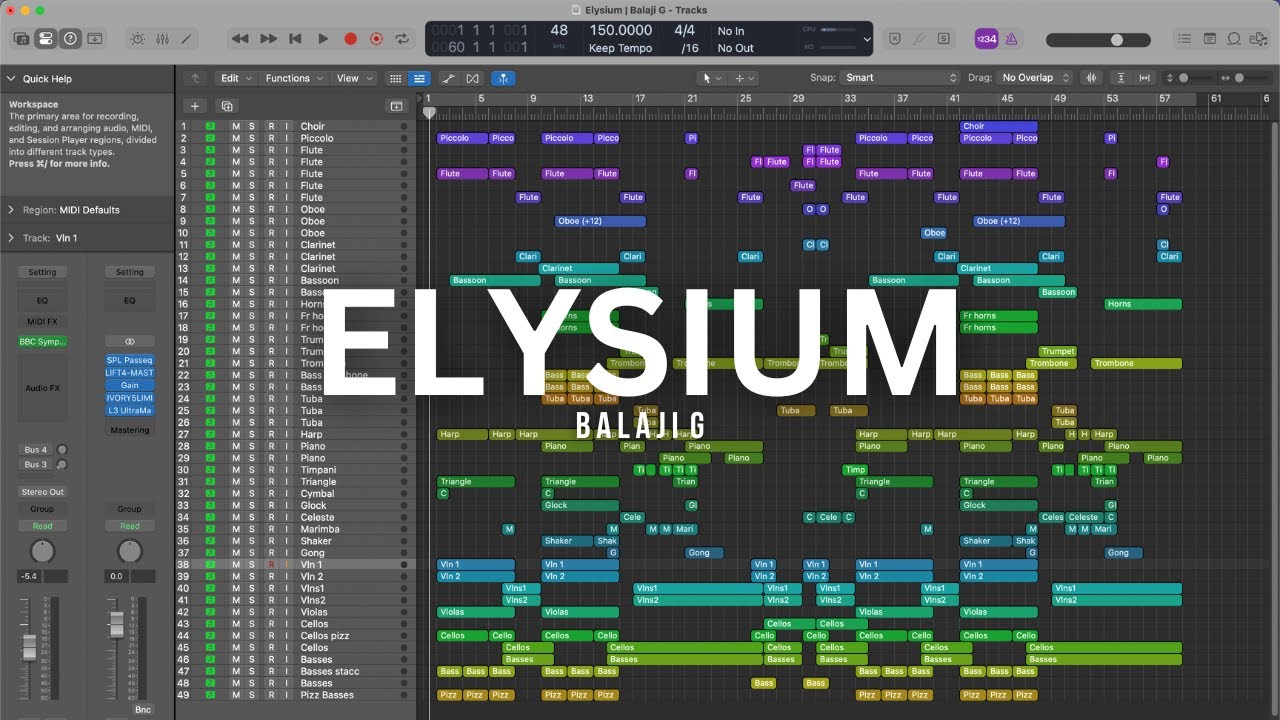Open the Mixer faders icon
Viewport: 1280px width, 720px height.
162,39
